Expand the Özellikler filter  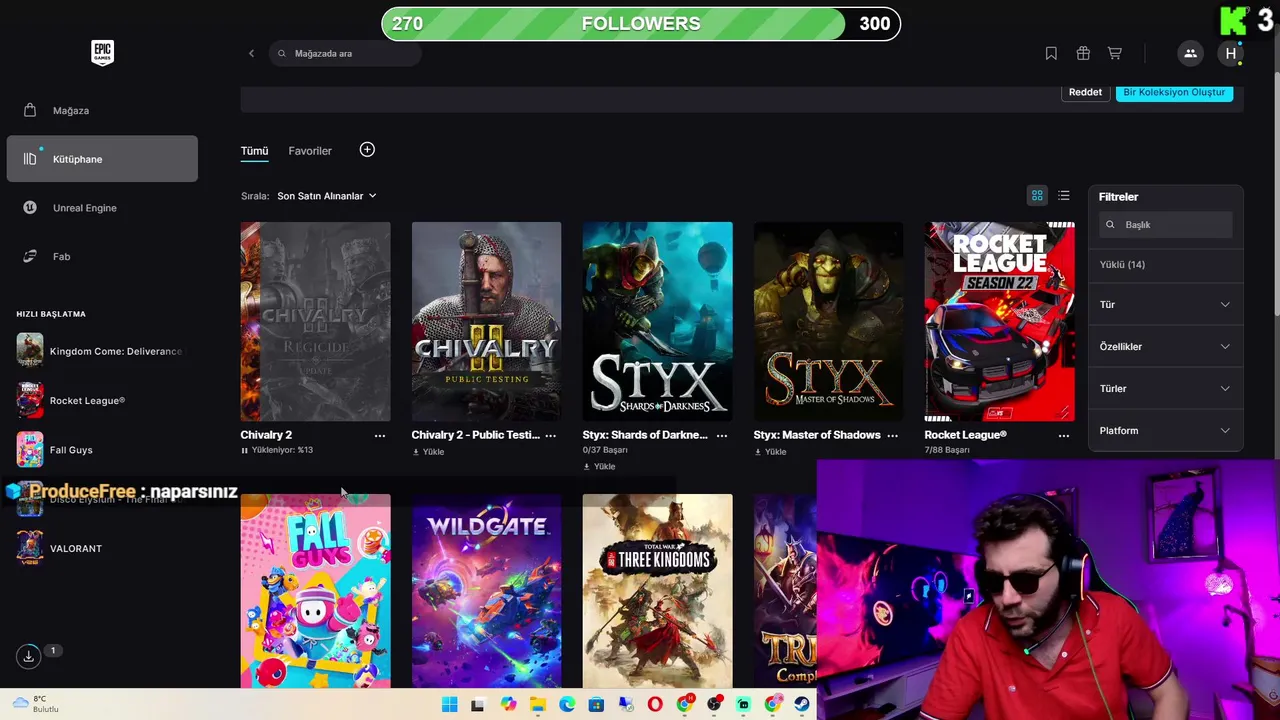(x=1165, y=346)
